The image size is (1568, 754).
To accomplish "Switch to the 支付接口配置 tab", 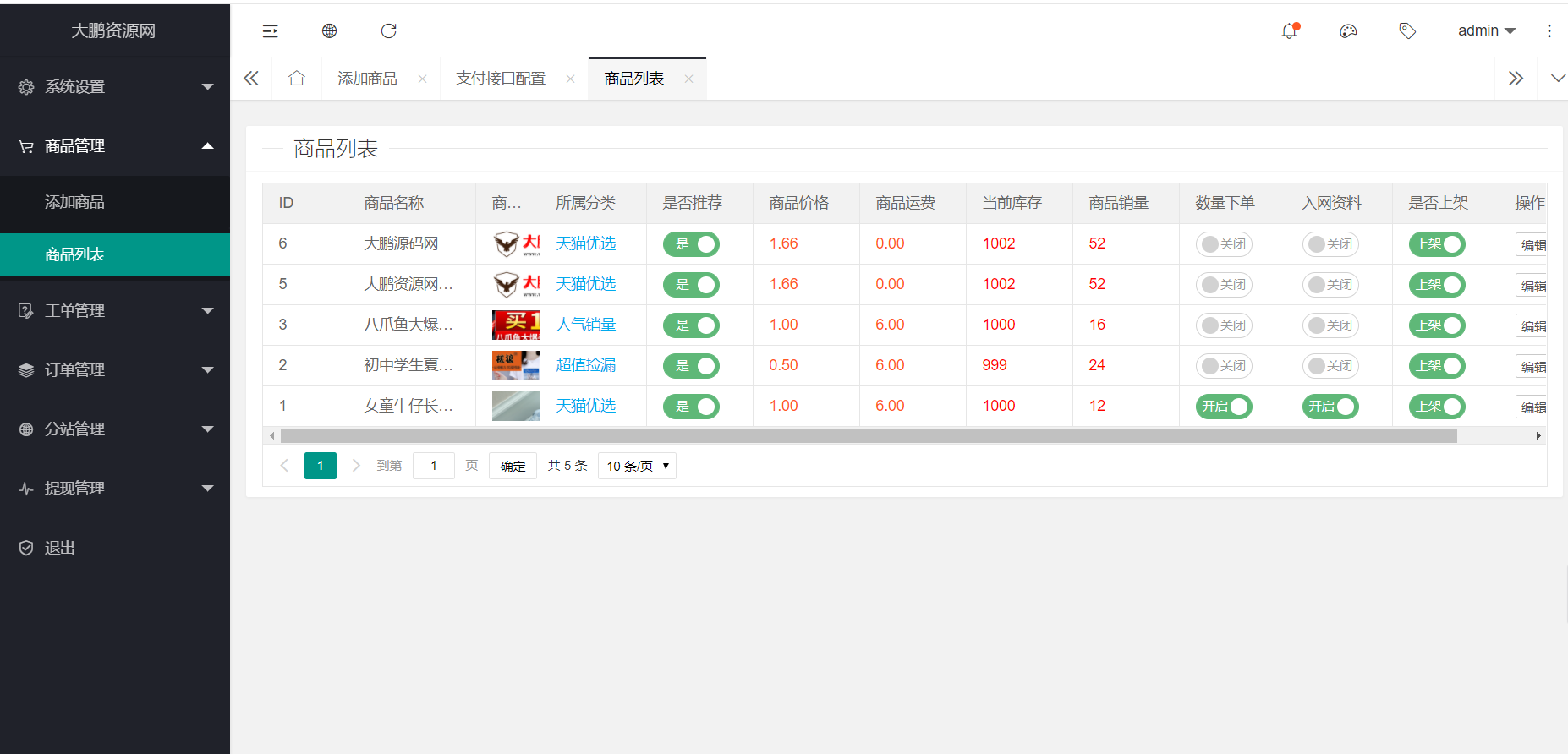I will (501, 79).
